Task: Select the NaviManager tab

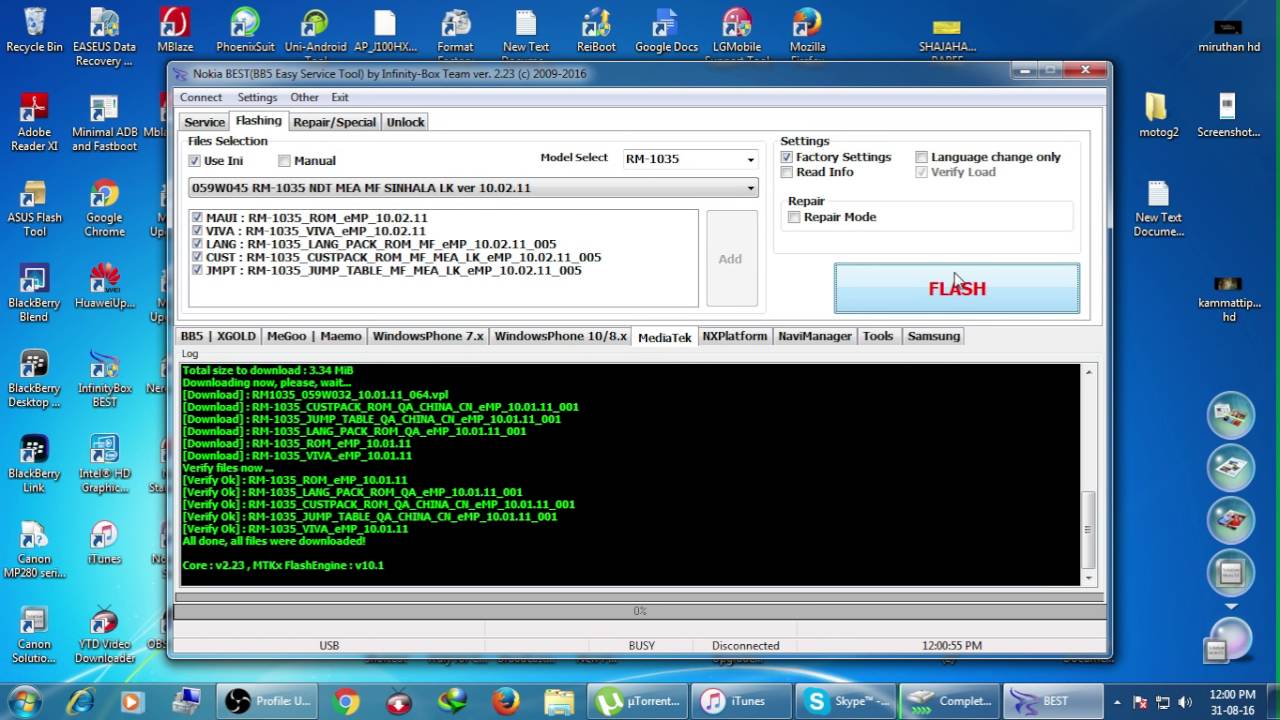Action: (x=814, y=336)
